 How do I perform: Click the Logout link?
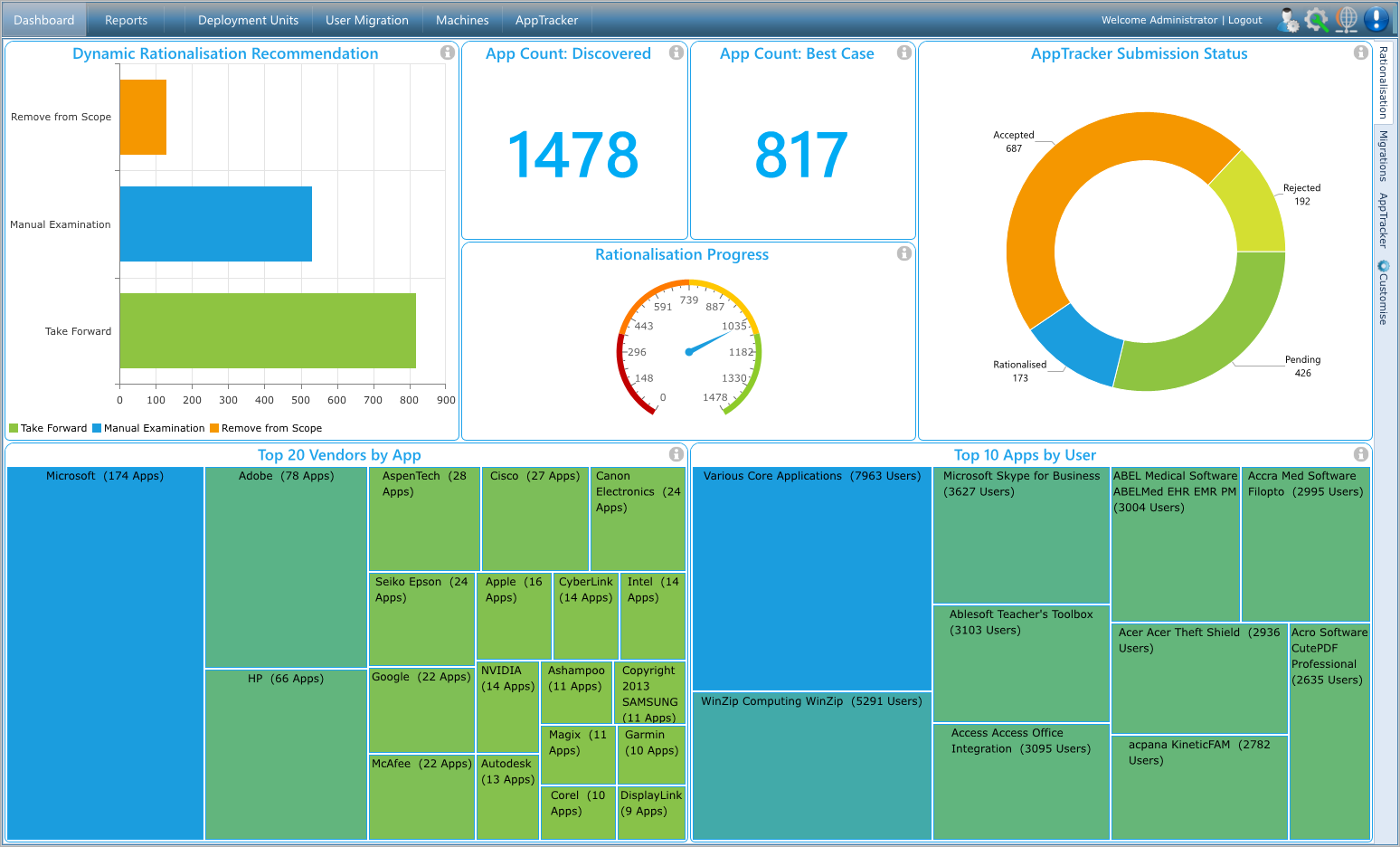pyautogui.click(x=1245, y=20)
